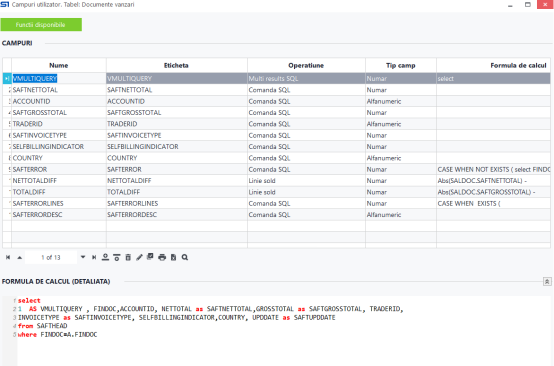The image size is (554, 366).
Task: Click the Functii disponibile button
Action: click(x=41, y=25)
